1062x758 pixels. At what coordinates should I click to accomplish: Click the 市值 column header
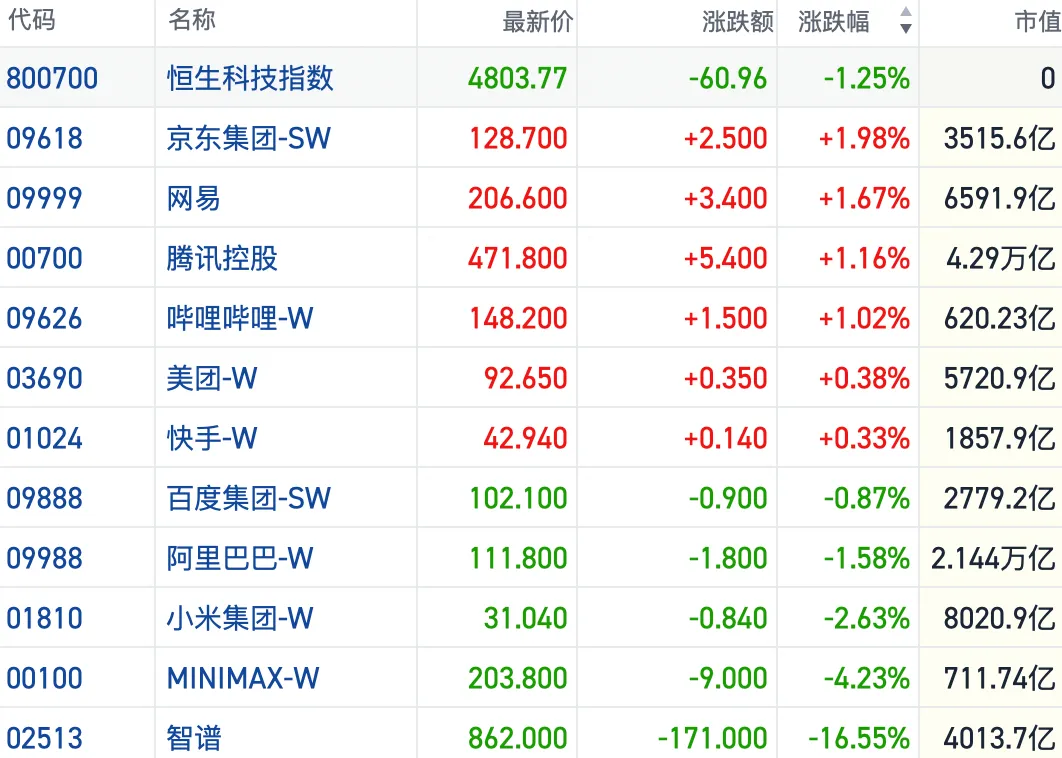point(1038,22)
